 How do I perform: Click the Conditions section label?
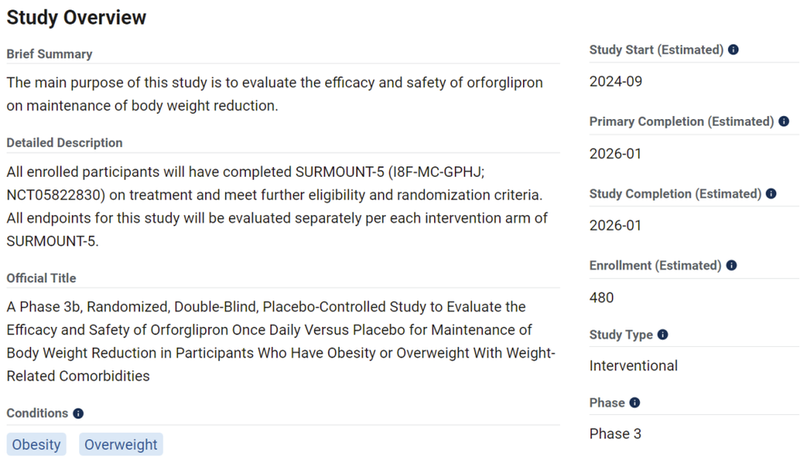tap(37, 413)
